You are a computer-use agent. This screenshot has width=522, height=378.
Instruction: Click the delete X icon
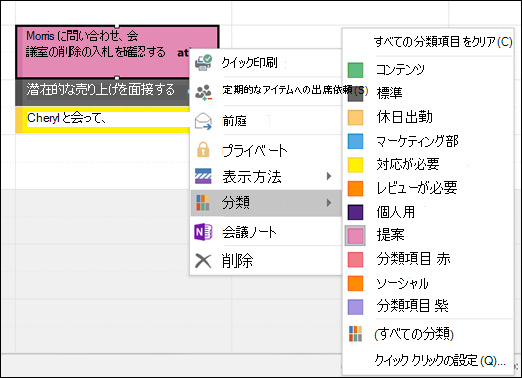coord(203,261)
